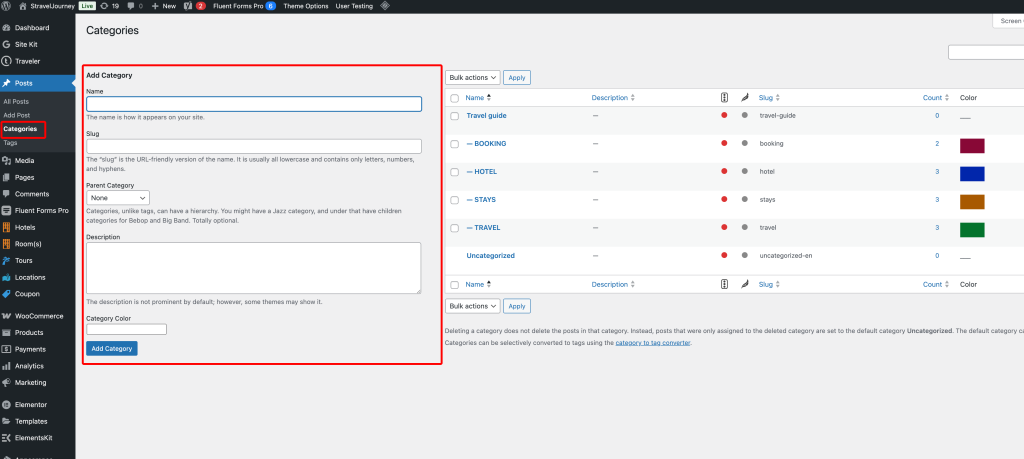The width and height of the screenshot is (1024, 459).
Task: Open the Parent Category dropdown
Action: point(118,198)
